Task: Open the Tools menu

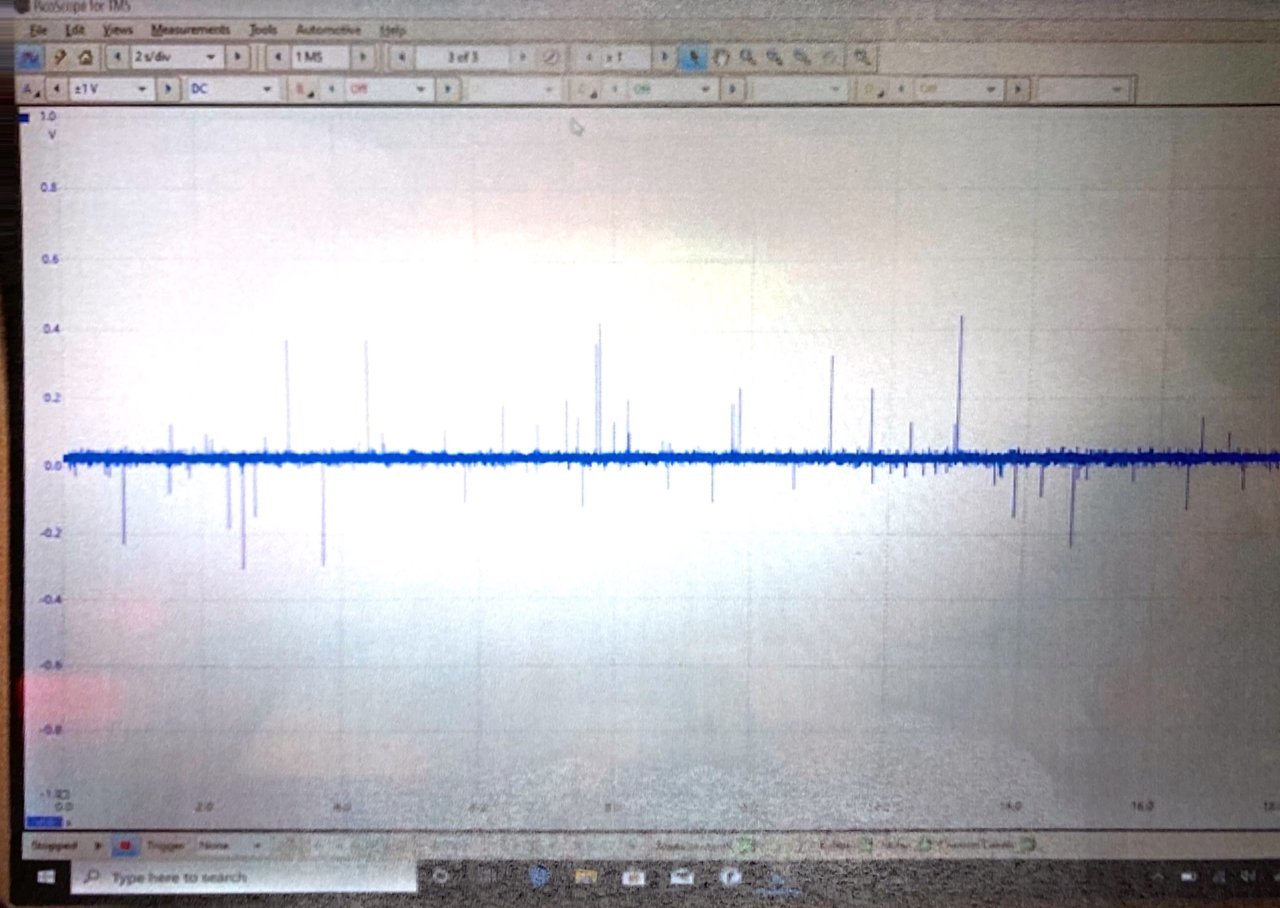Action: (x=263, y=30)
